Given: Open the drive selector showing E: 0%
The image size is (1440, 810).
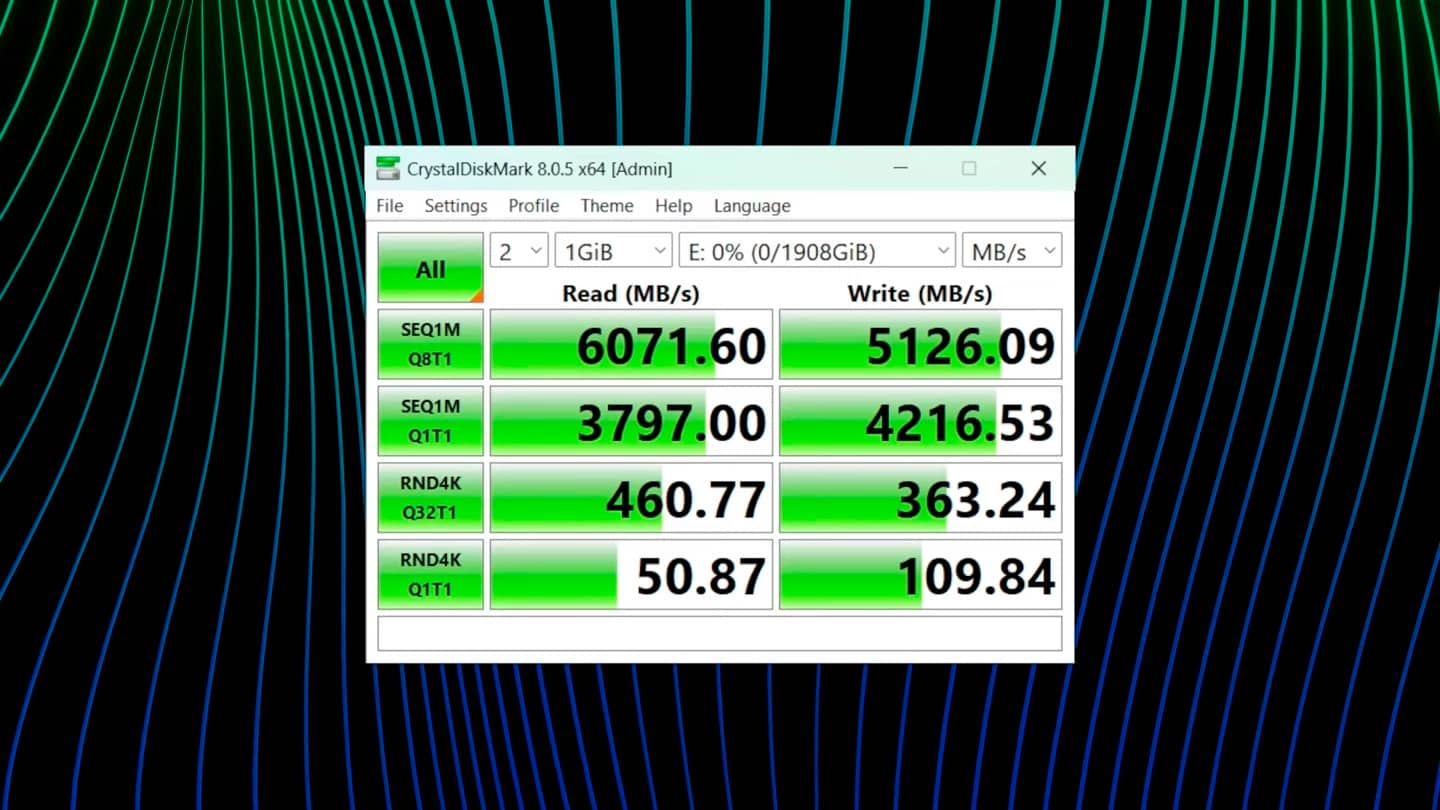Looking at the screenshot, I should coord(817,251).
